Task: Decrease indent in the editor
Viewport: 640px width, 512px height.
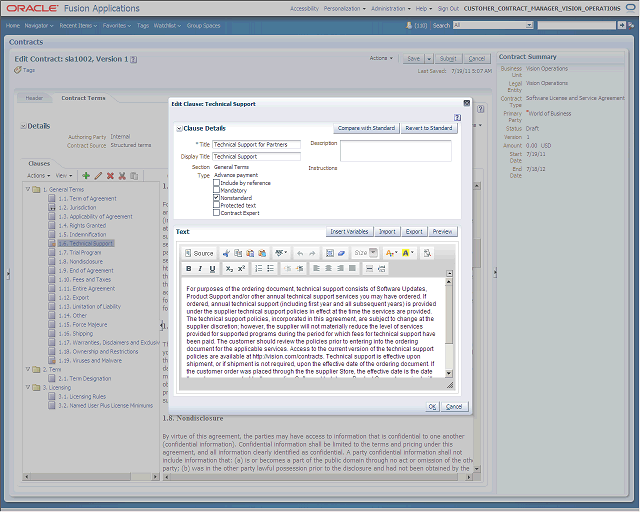Action: pyautogui.click(x=287, y=269)
